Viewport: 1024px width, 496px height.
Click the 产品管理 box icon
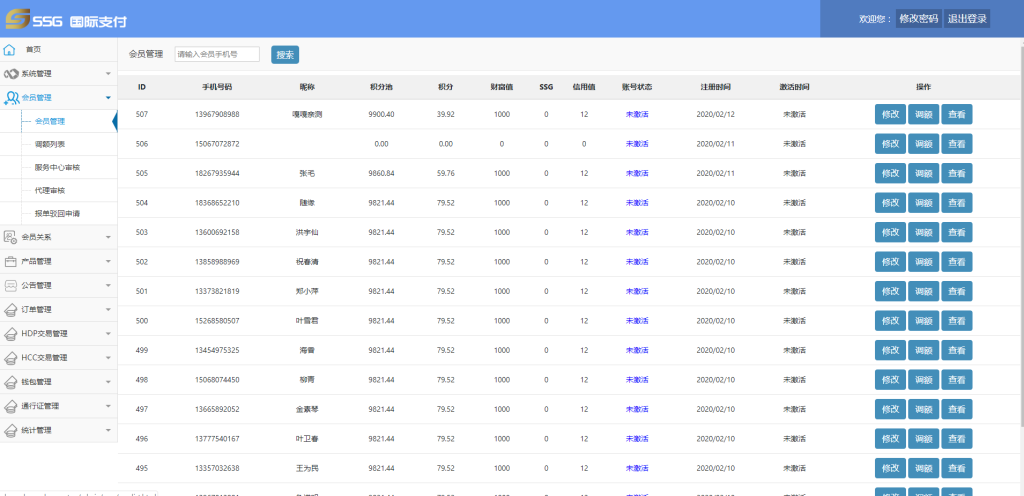click(x=11, y=262)
